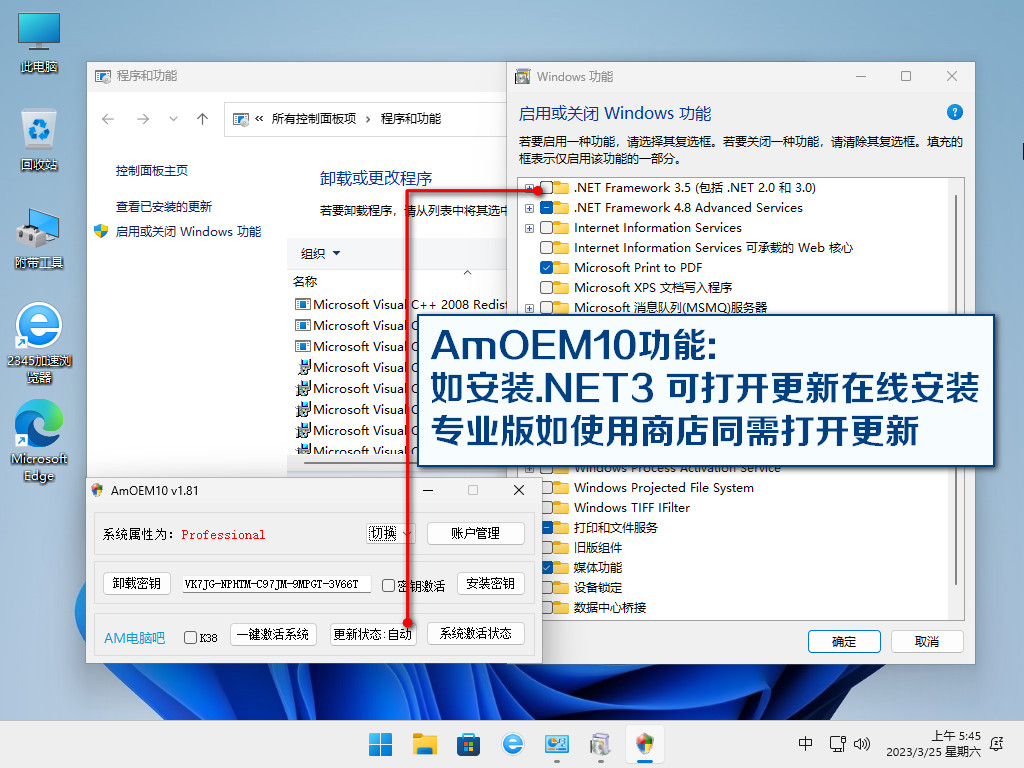This screenshot has width=1024, height=768.
Task: Check the Internet Information Services checkbox
Action: 547,228
